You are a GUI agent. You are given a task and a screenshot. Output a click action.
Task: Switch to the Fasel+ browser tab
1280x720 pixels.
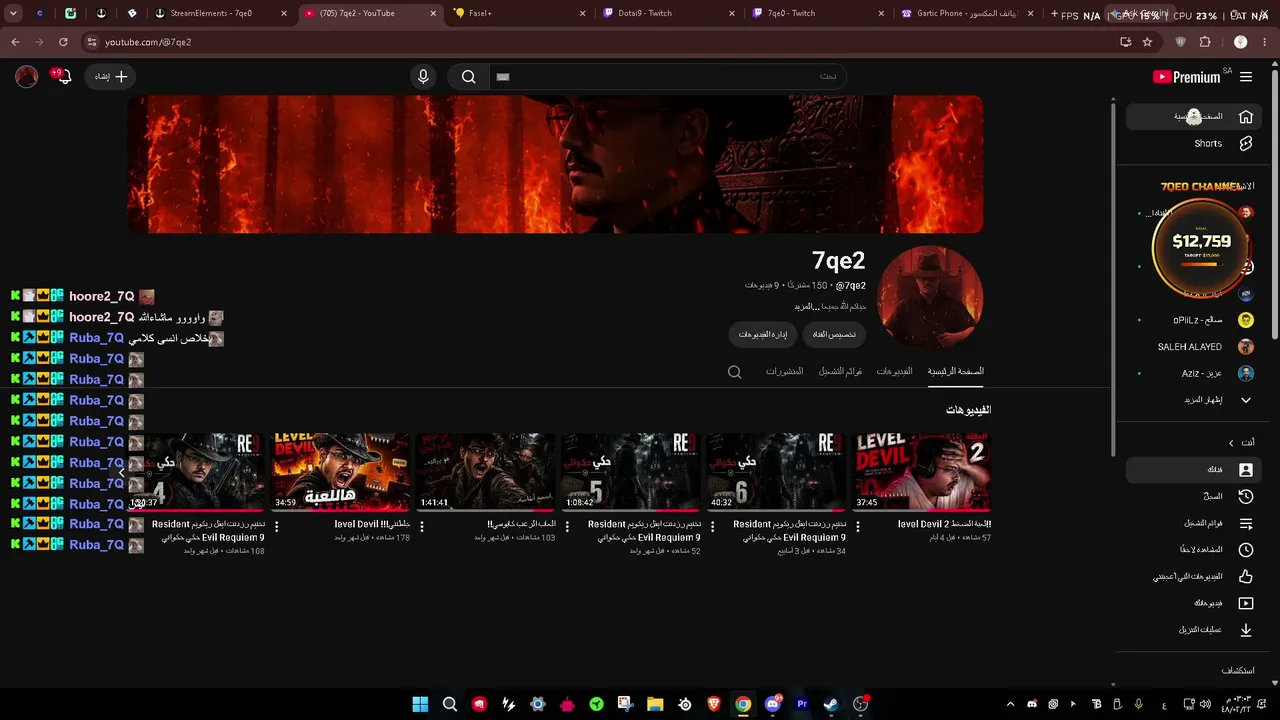pyautogui.click(x=519, y=14)
